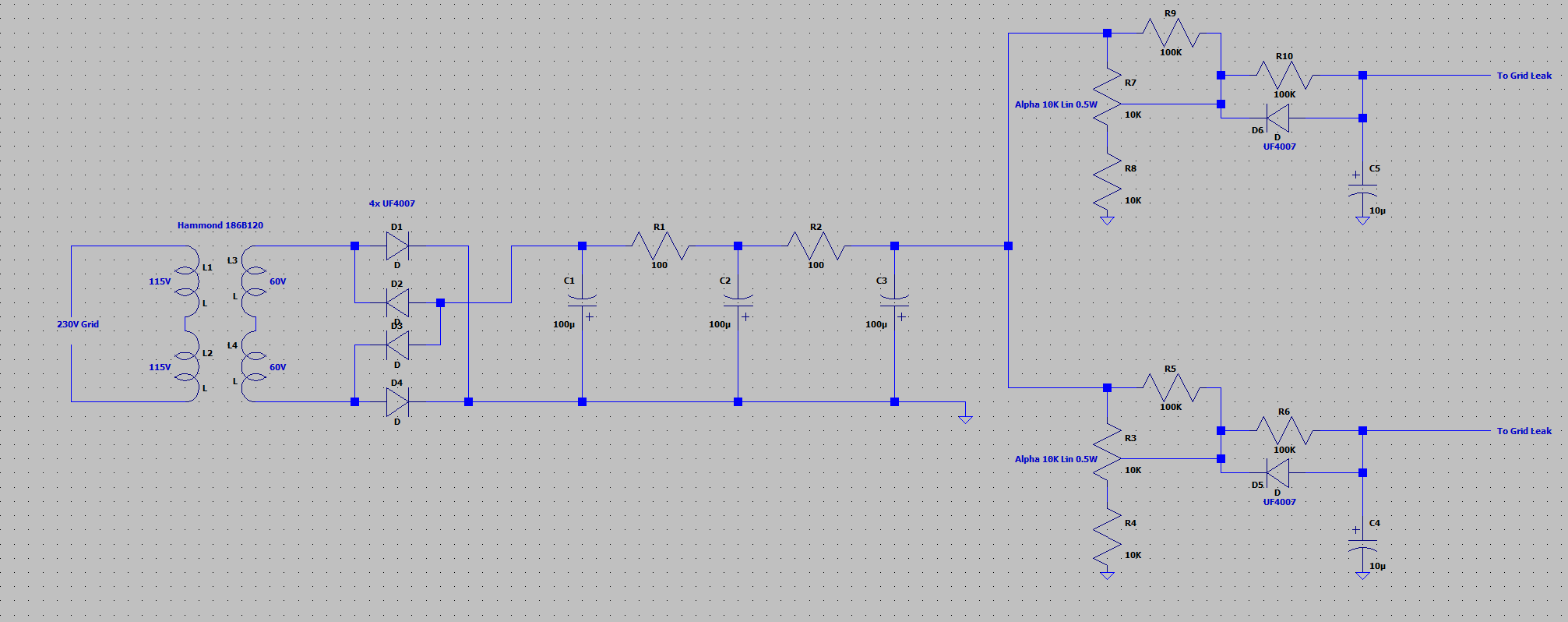
Task: Click 'Alpha 10K Lin 0.5W' label near R7
Action: coord(1056,104)
